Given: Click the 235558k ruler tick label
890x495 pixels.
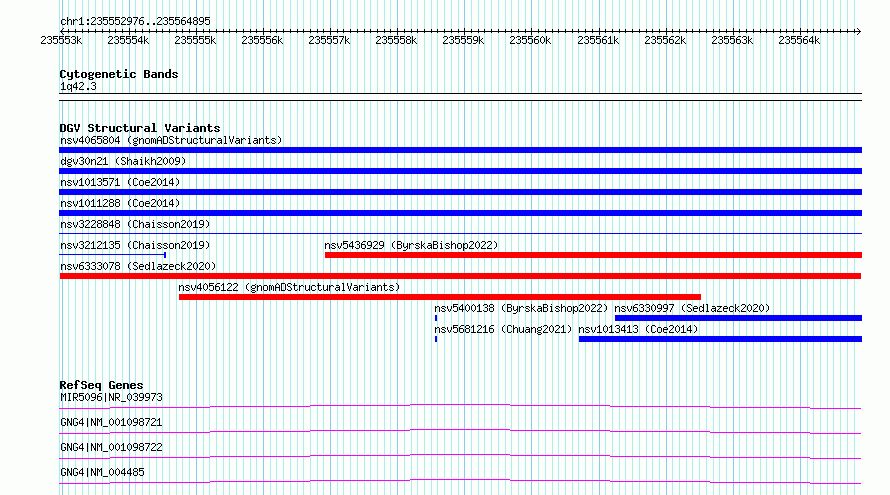Looking at the screenshot, I should tap(396, 40).
